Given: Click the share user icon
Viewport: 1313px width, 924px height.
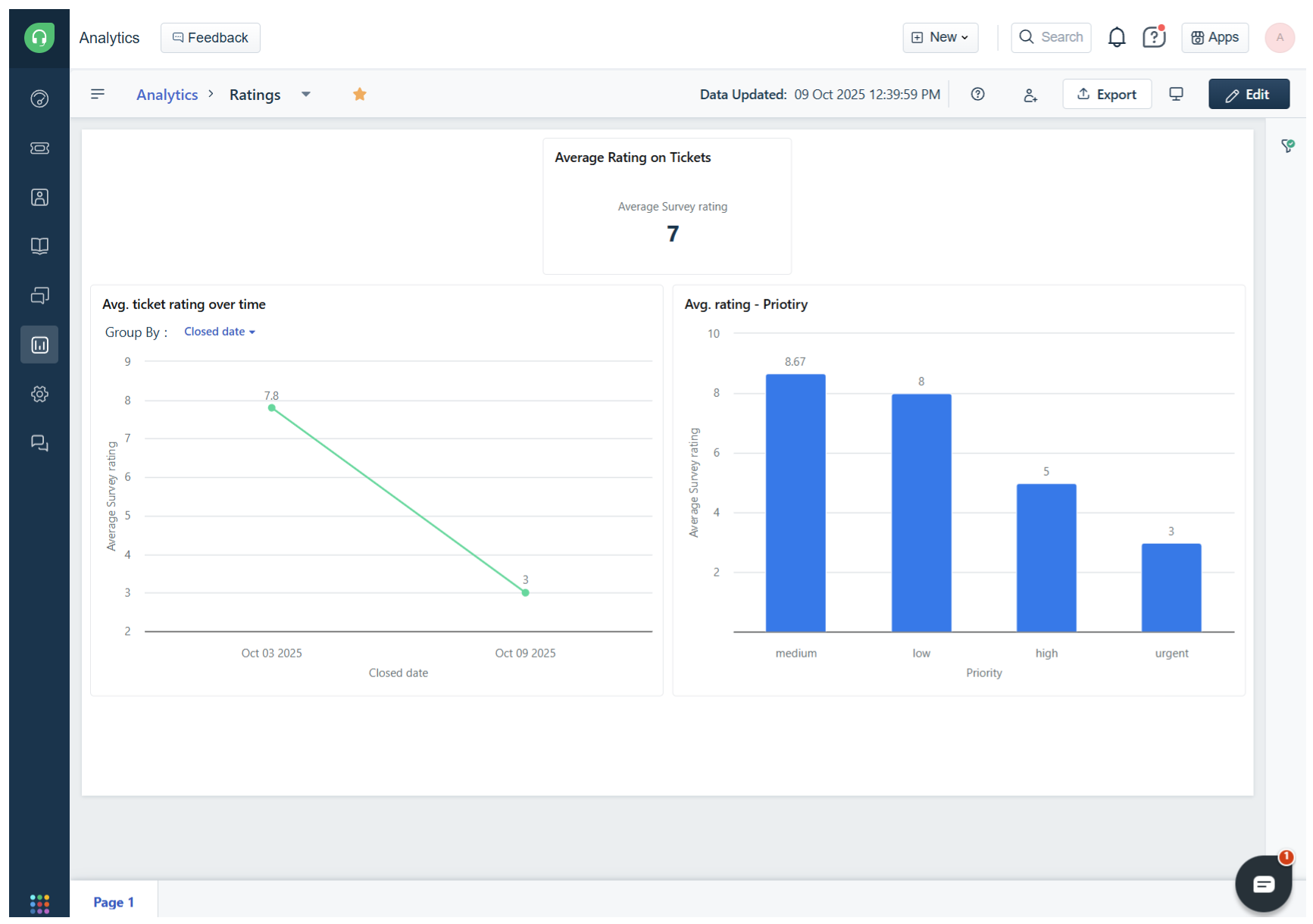Looking at the screenshot, I should coord(1030,95).
